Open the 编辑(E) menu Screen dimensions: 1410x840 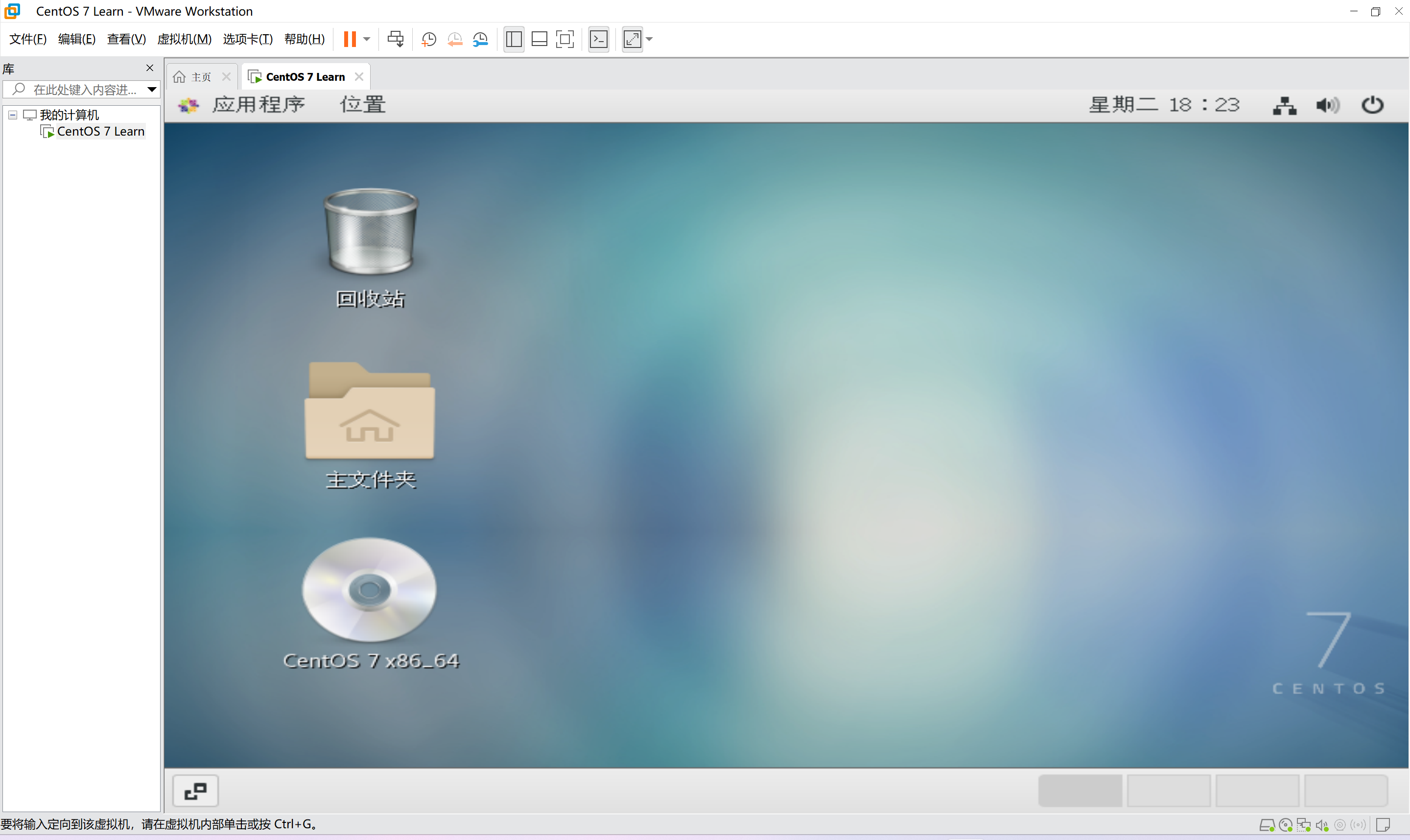[x=77, y=39]
